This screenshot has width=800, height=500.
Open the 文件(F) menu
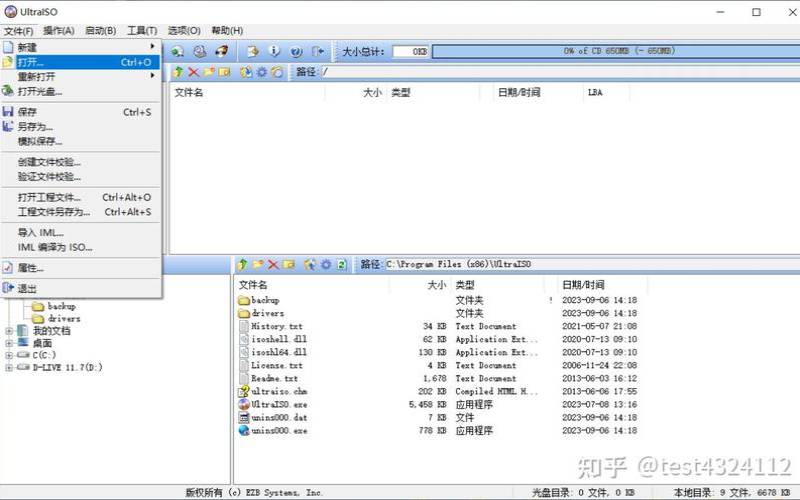[x=19, y=31]
